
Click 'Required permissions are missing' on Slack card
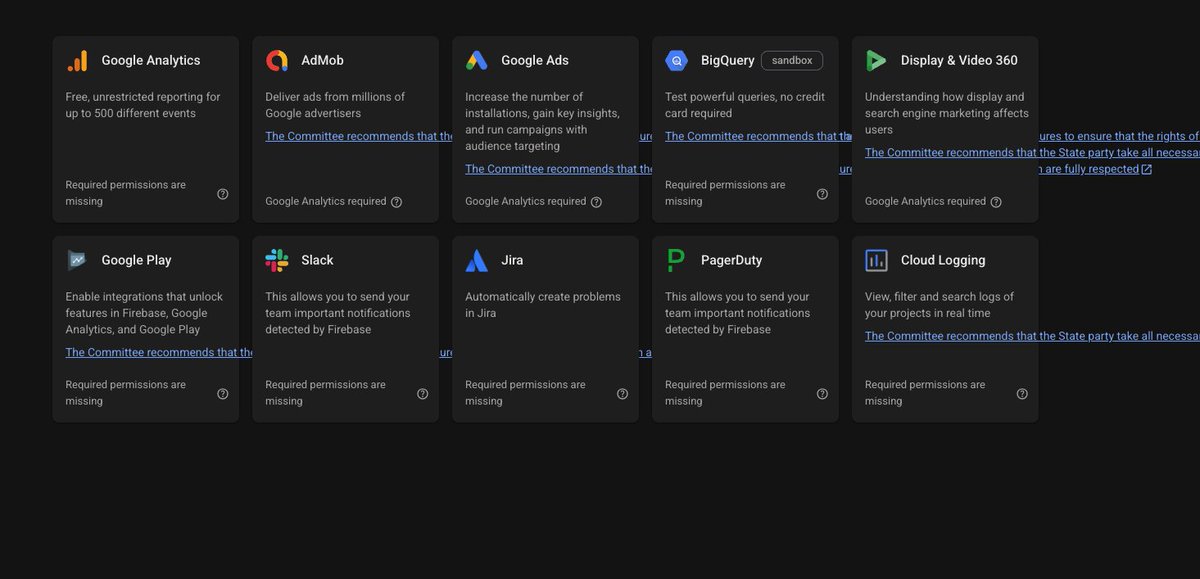(325, 393)
